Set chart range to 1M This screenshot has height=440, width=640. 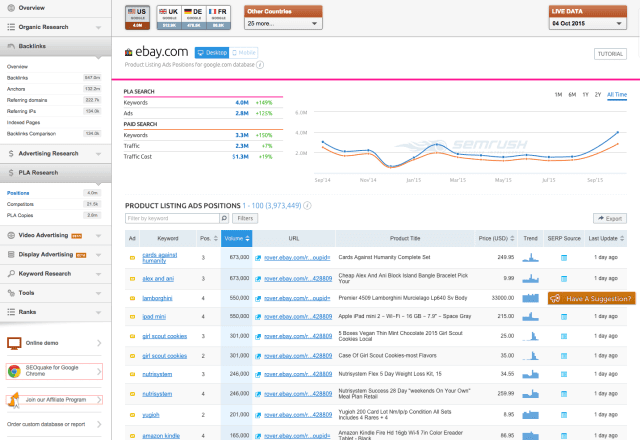pyautogui.click(x=558, y=95)
